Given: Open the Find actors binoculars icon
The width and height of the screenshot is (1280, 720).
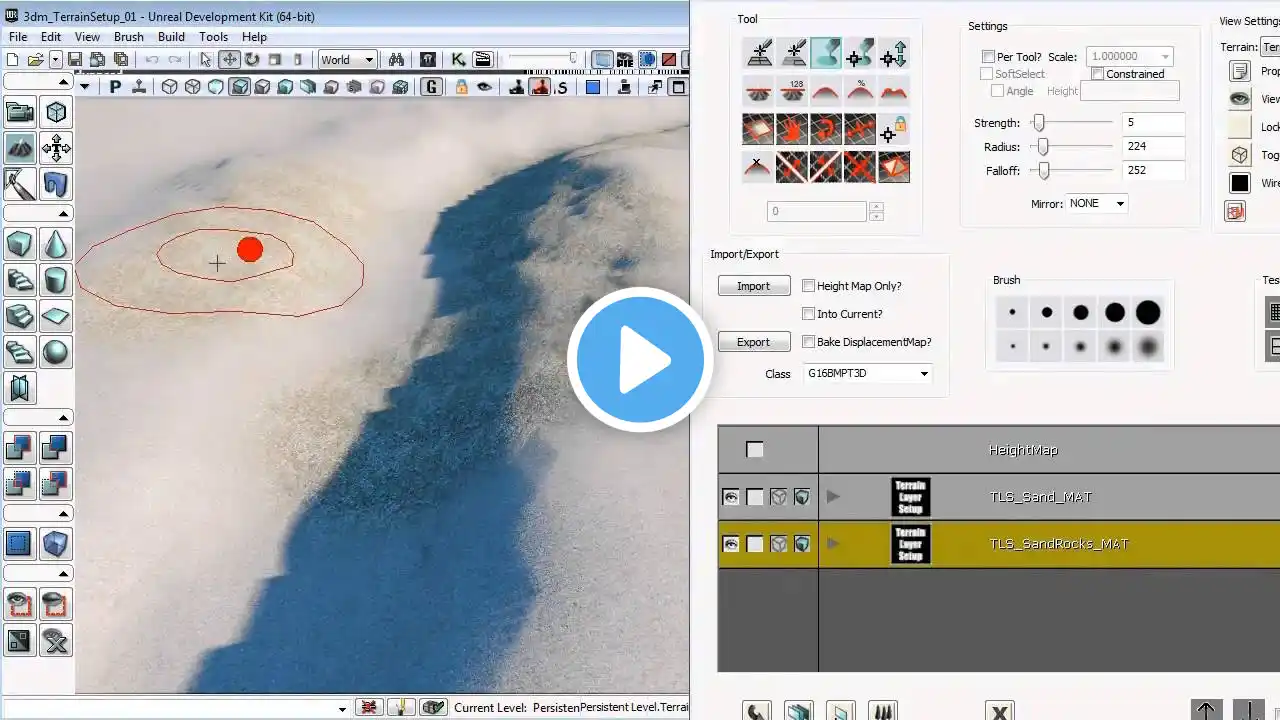Looking at the screenshot, I should (396, 60).
